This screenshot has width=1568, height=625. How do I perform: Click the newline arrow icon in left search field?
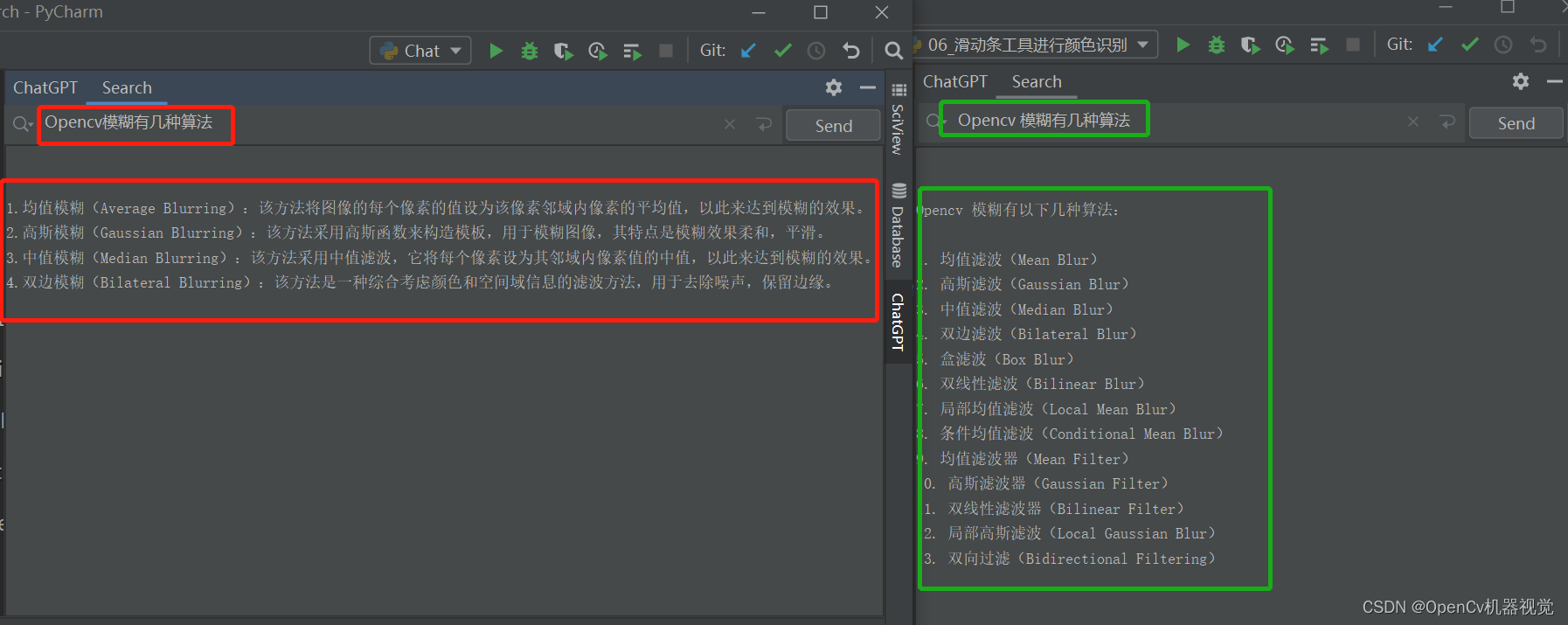click(765, 124)
